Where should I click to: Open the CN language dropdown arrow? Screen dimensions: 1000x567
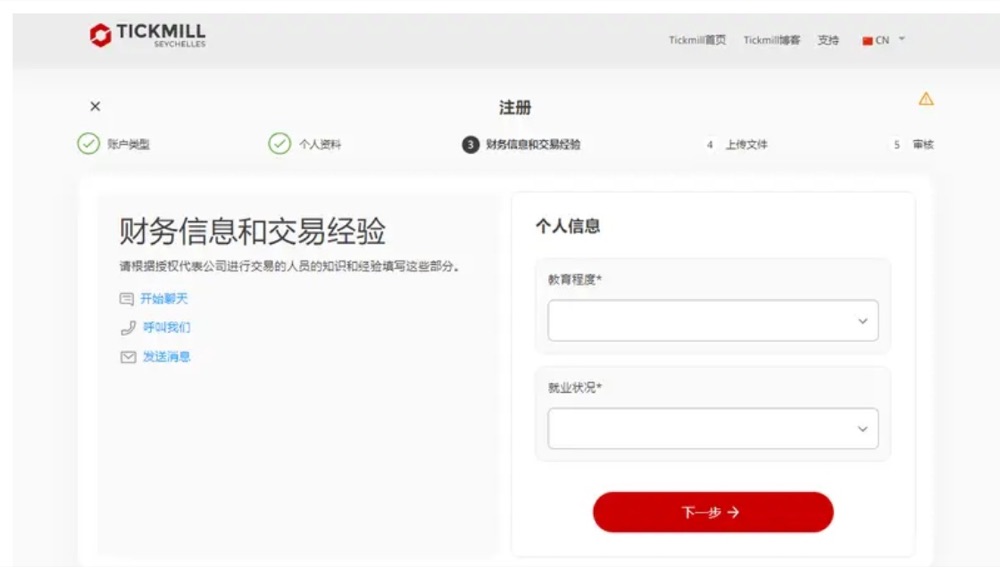pos(902,39)
